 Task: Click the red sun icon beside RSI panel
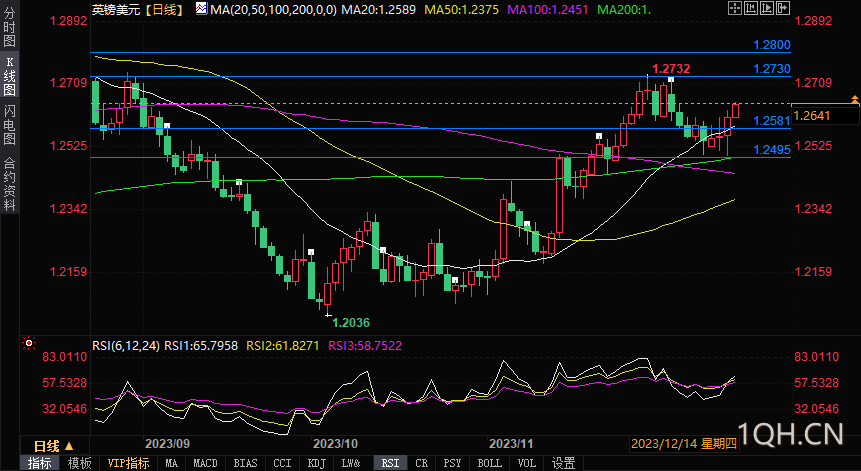pos(29,344)
